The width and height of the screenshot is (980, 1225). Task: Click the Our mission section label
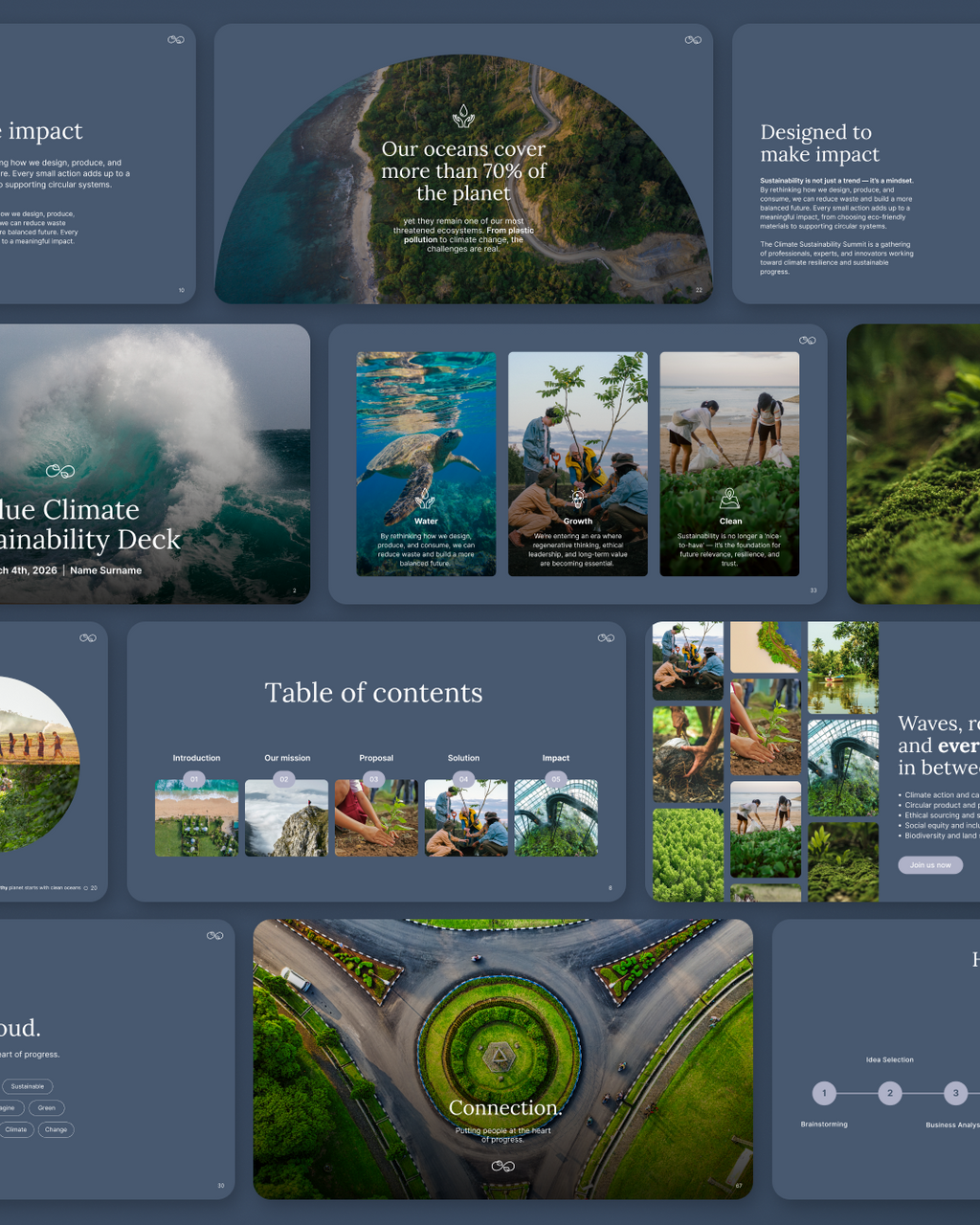287,758
